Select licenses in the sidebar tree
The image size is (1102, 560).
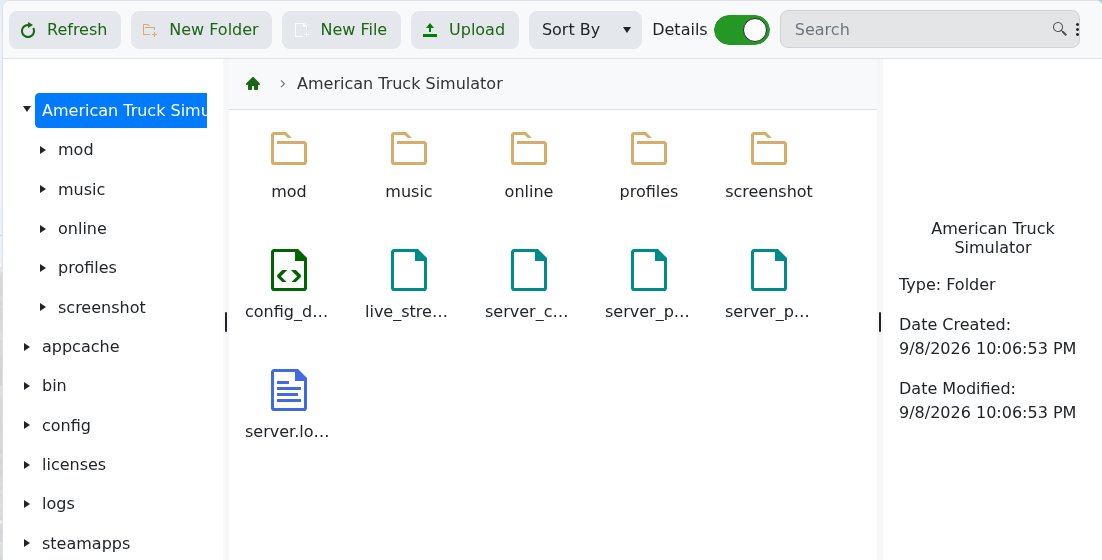point(74,464)
